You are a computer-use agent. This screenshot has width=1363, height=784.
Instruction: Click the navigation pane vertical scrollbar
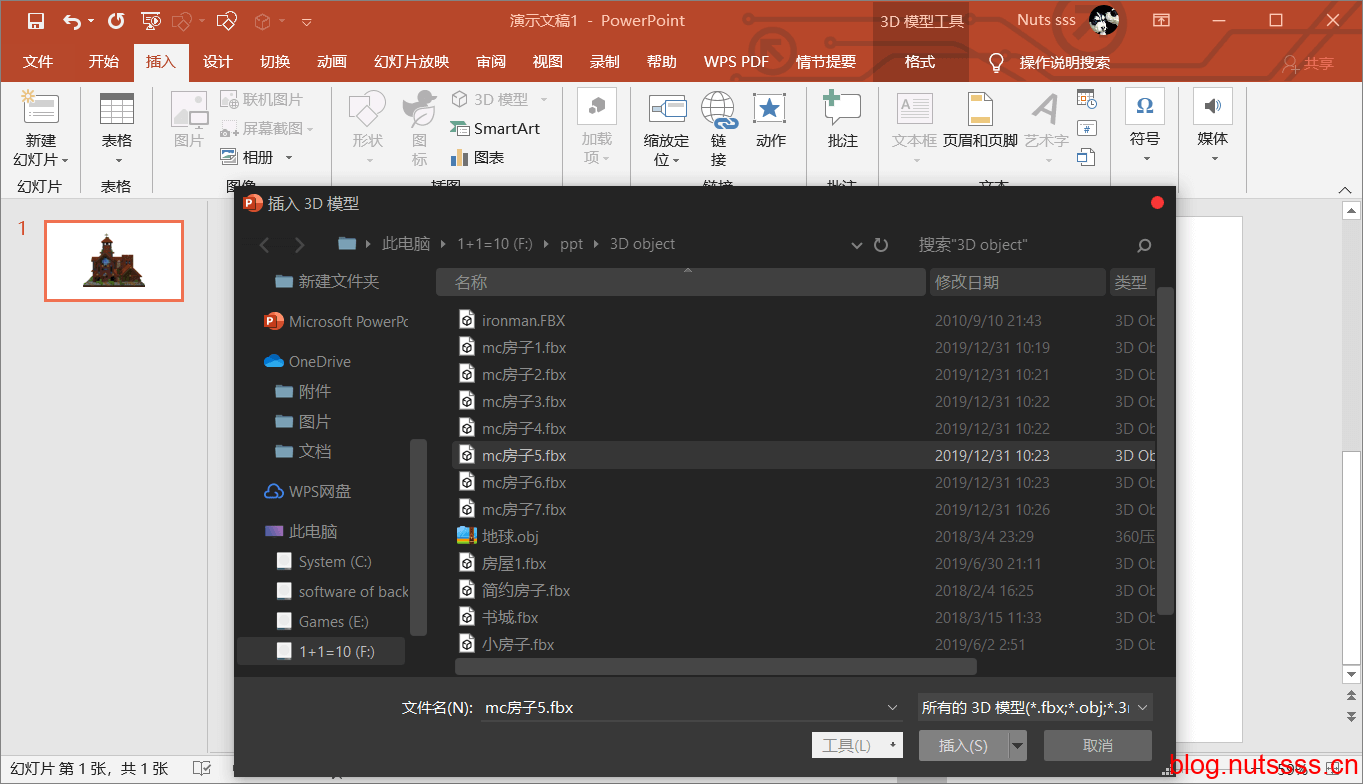(418, 537)
